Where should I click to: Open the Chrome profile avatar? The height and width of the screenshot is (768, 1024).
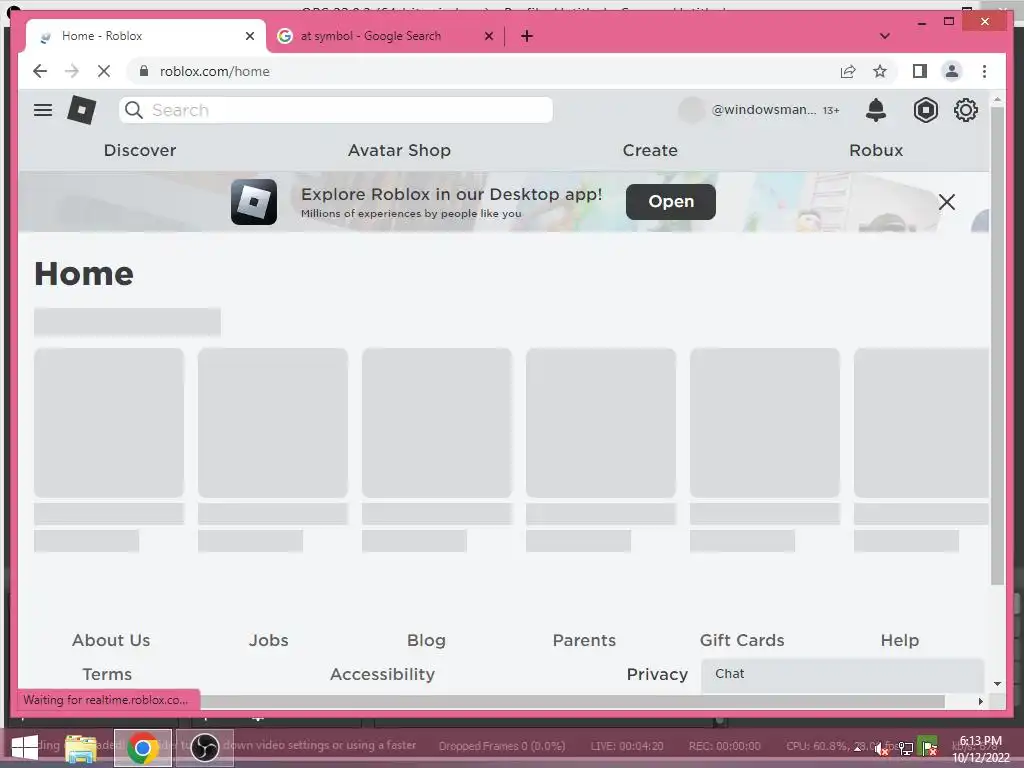(952, 71)
